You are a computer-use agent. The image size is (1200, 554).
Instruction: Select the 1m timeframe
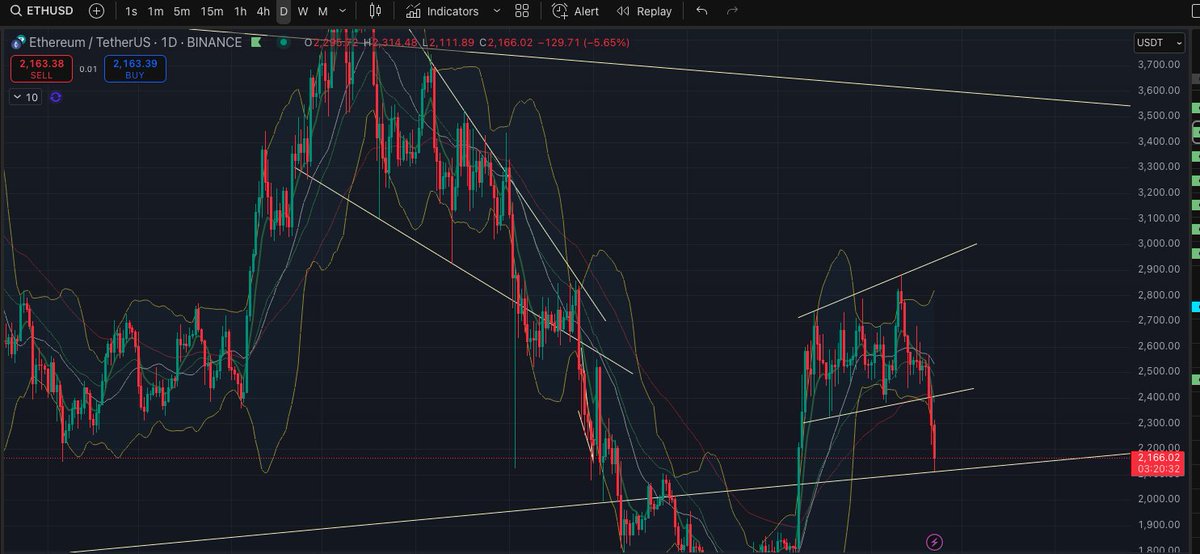coord(155,11)
